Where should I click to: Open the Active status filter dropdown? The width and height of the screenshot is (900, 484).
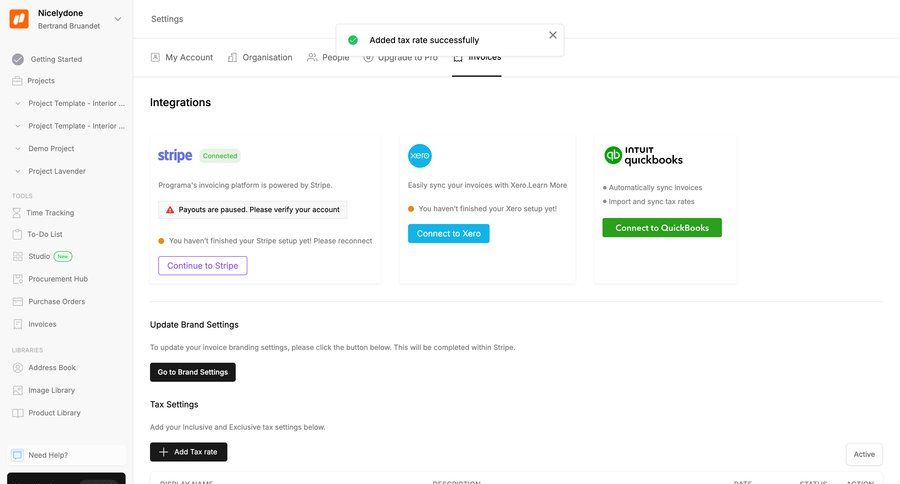tap(864, 454)
